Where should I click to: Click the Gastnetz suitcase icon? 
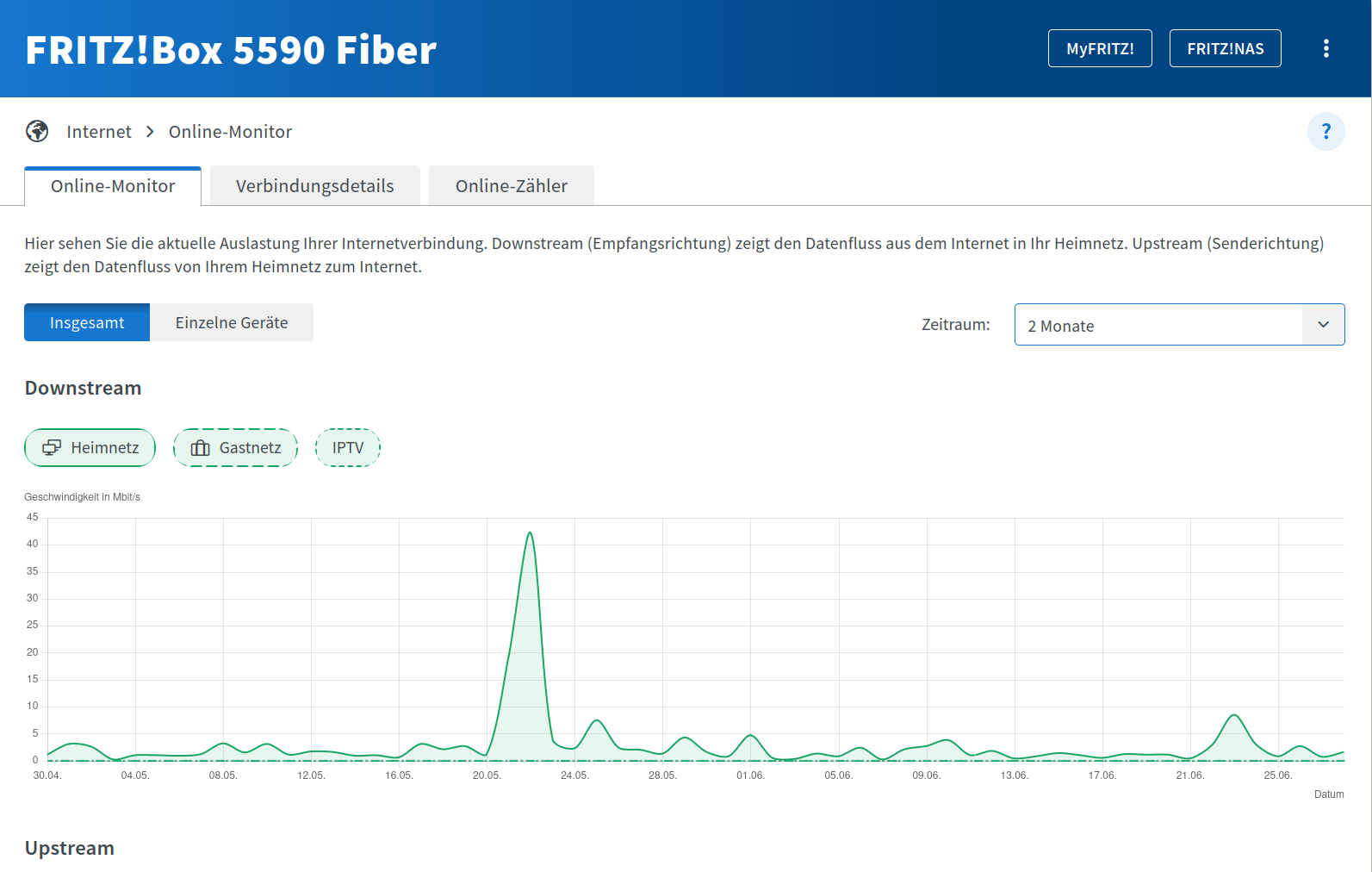coord(200,447)
